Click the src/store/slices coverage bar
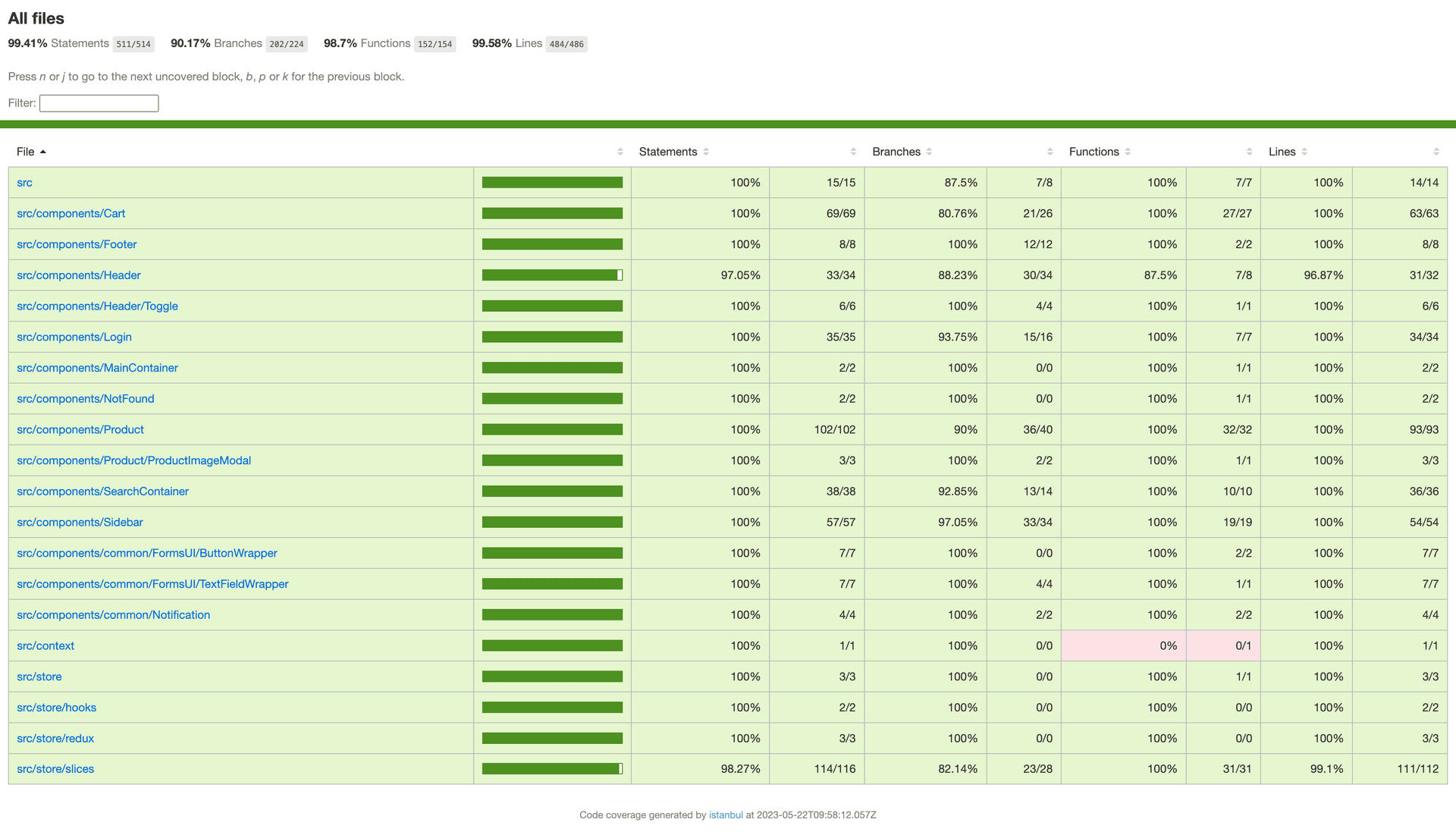 (x=552, y=769)
